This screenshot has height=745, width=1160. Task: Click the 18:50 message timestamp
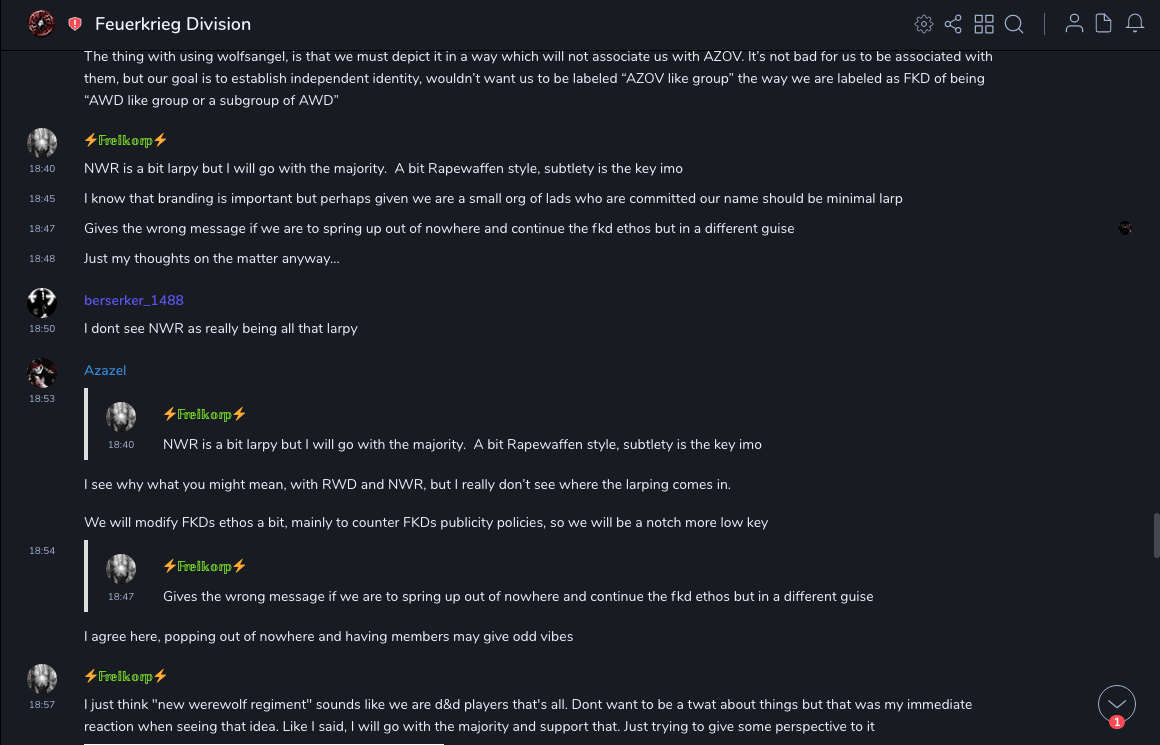[x=42, y=329]
